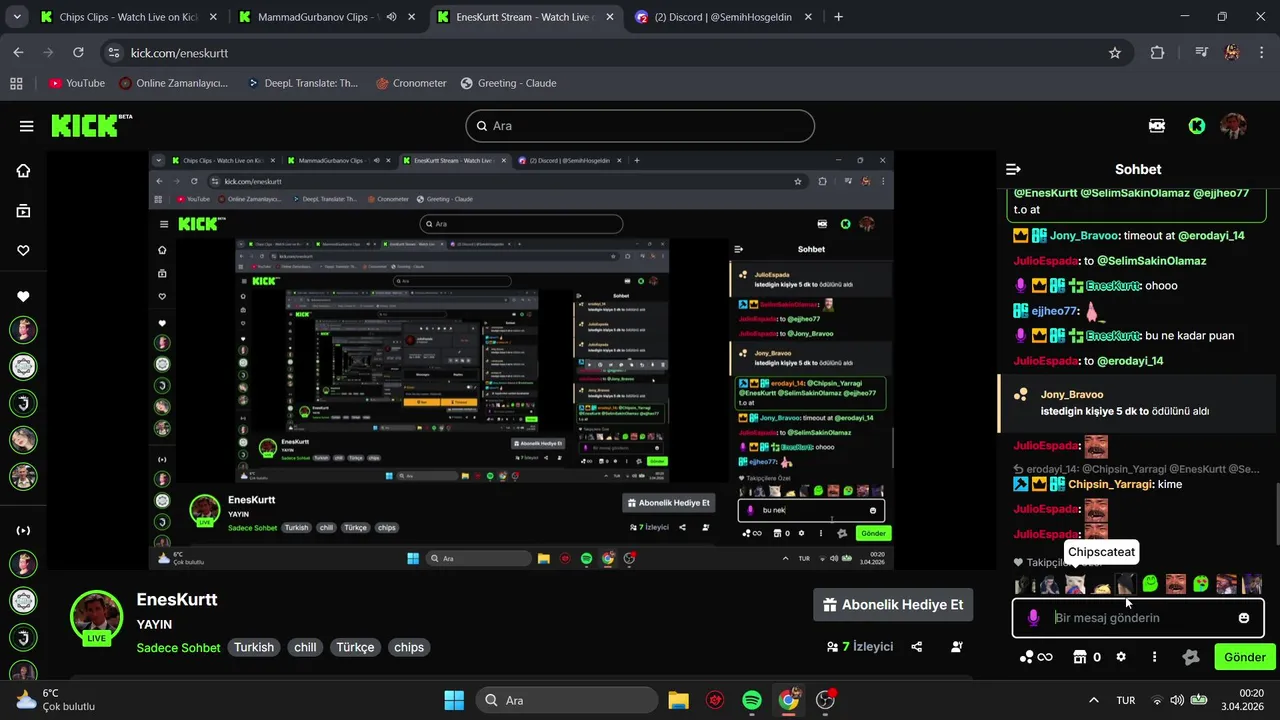
Task: Click the follow user icon beside share
Action: tap(957, 647)
